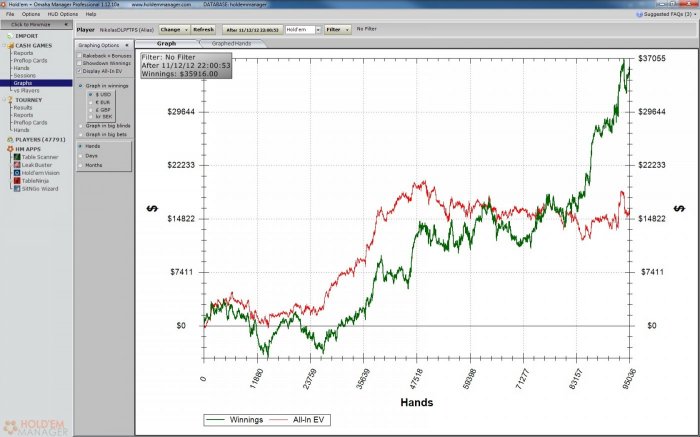The image size is (700, 437).
Task: Open the File menu
Action: coord(10,14)
